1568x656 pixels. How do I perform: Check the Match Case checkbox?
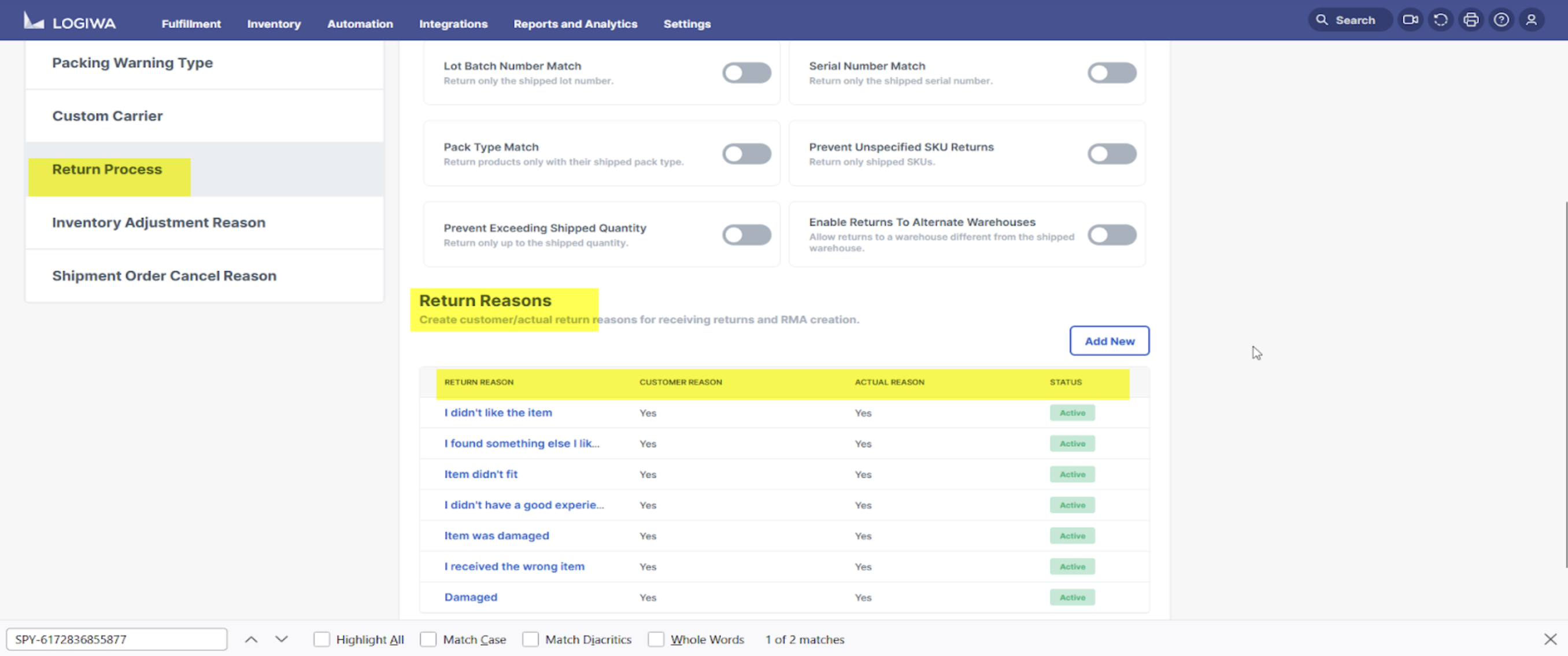(428, 640)
